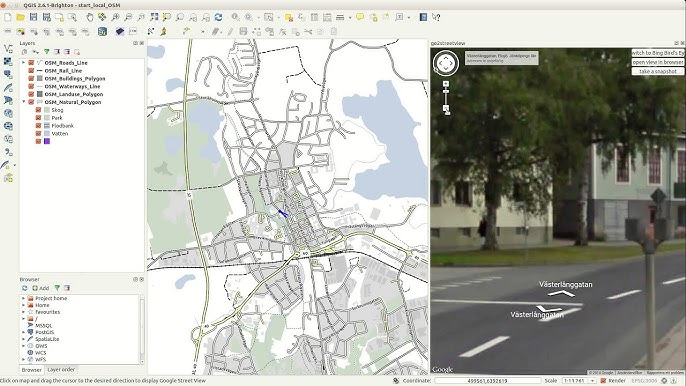Open the What's This help pointer
Viewport: 686px width, 386px height.
(436, 17)
